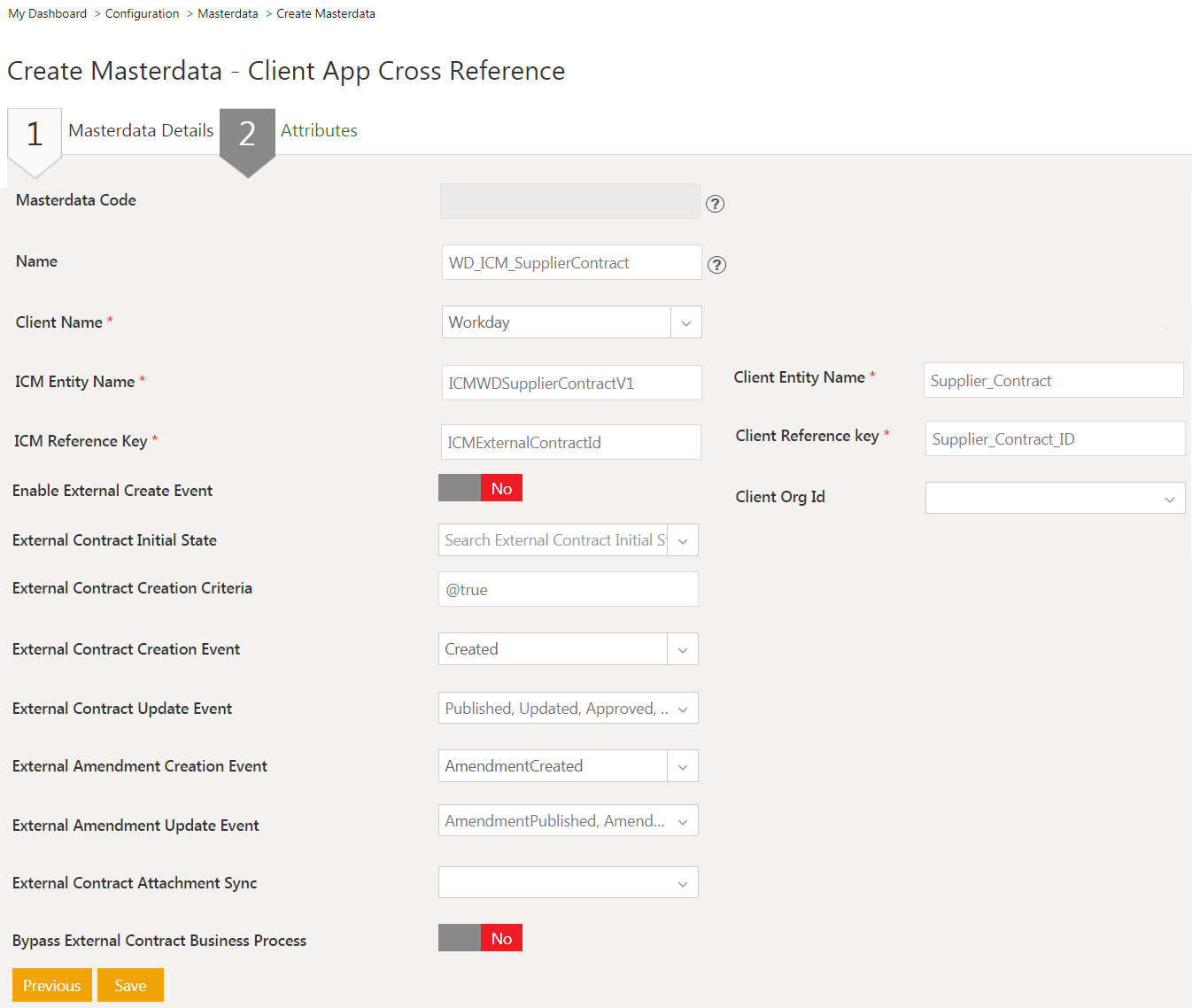Open External Contract Creation Event dropdown

[682, 649]
